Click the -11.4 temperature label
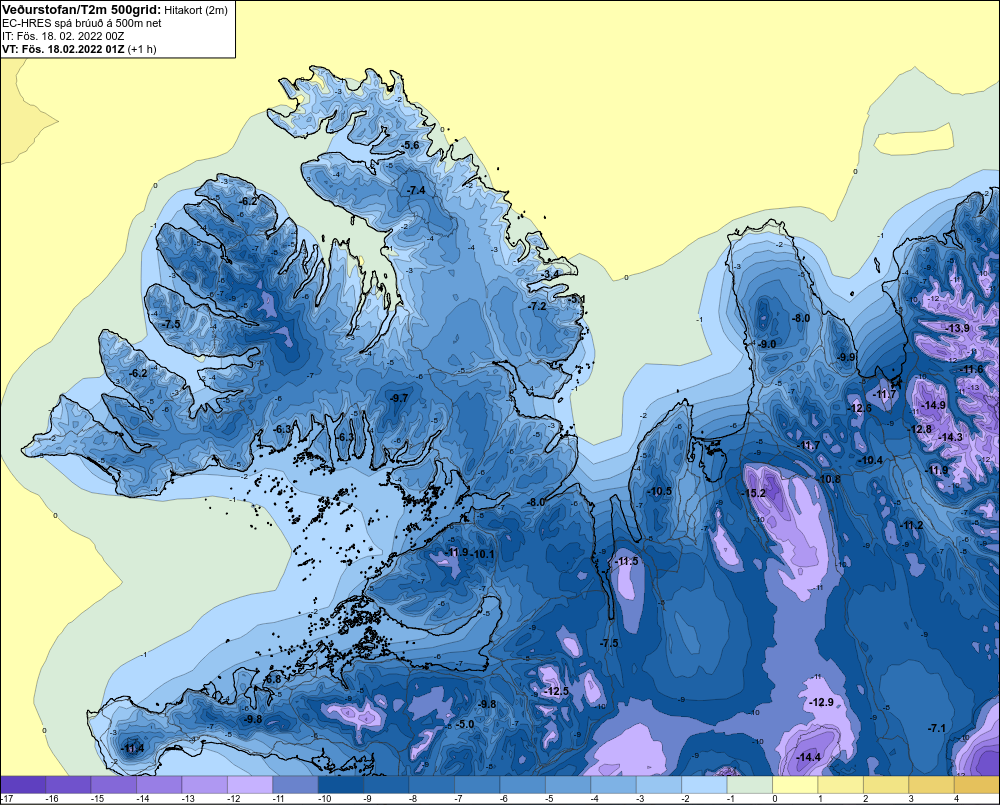 point(133,748)
